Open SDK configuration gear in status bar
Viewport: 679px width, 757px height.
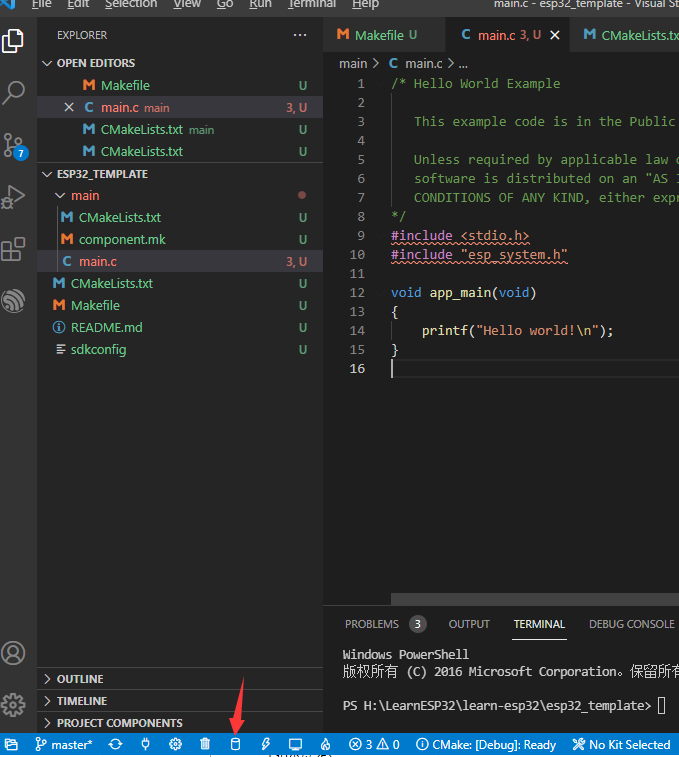175,744
